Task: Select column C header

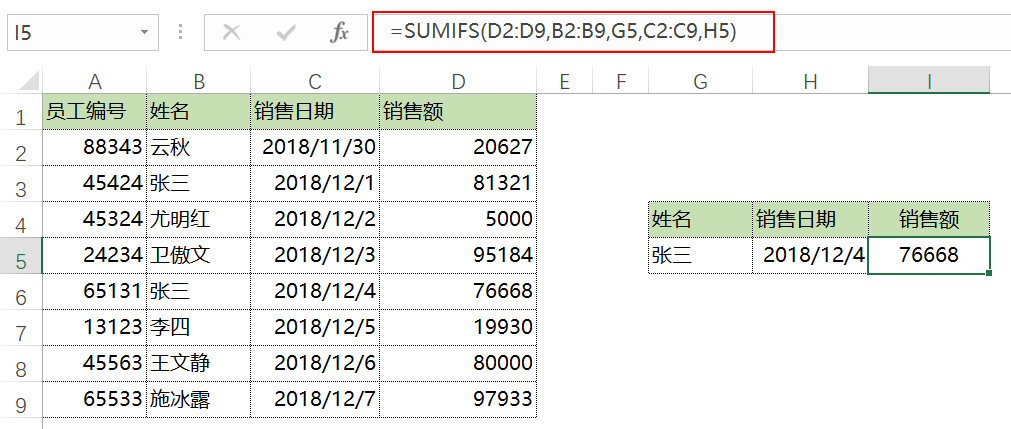Action: (315, 81)
